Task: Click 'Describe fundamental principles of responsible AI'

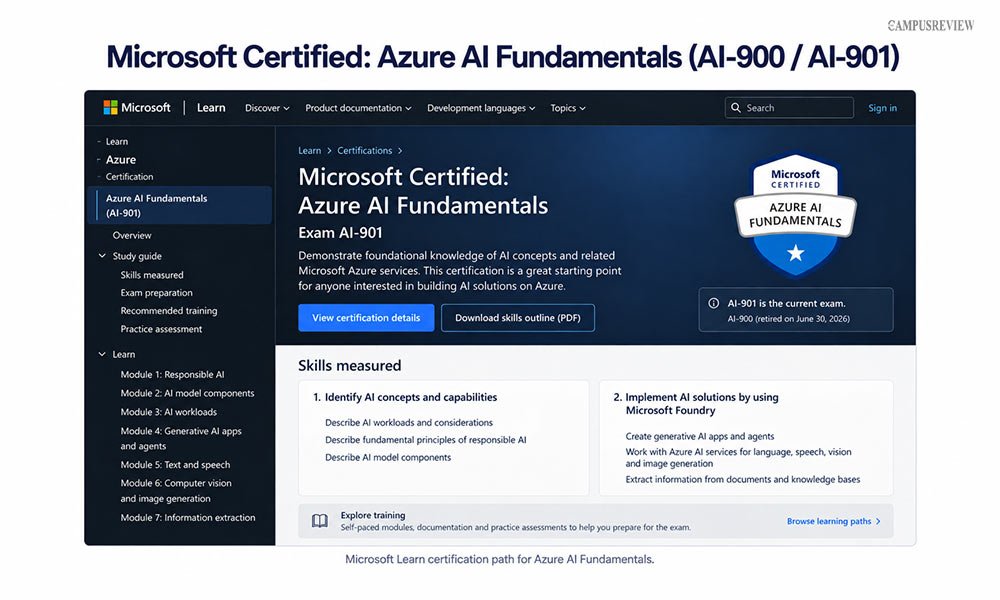Action: [x=425, y=440]
